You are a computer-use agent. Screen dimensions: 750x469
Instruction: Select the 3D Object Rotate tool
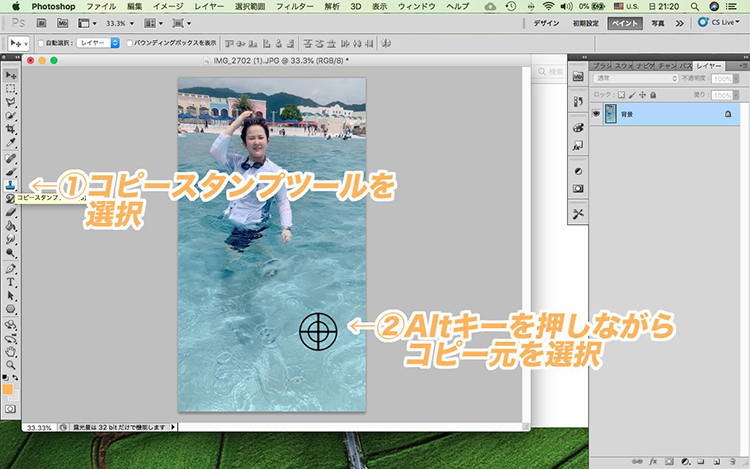click(x=11, y=325)
